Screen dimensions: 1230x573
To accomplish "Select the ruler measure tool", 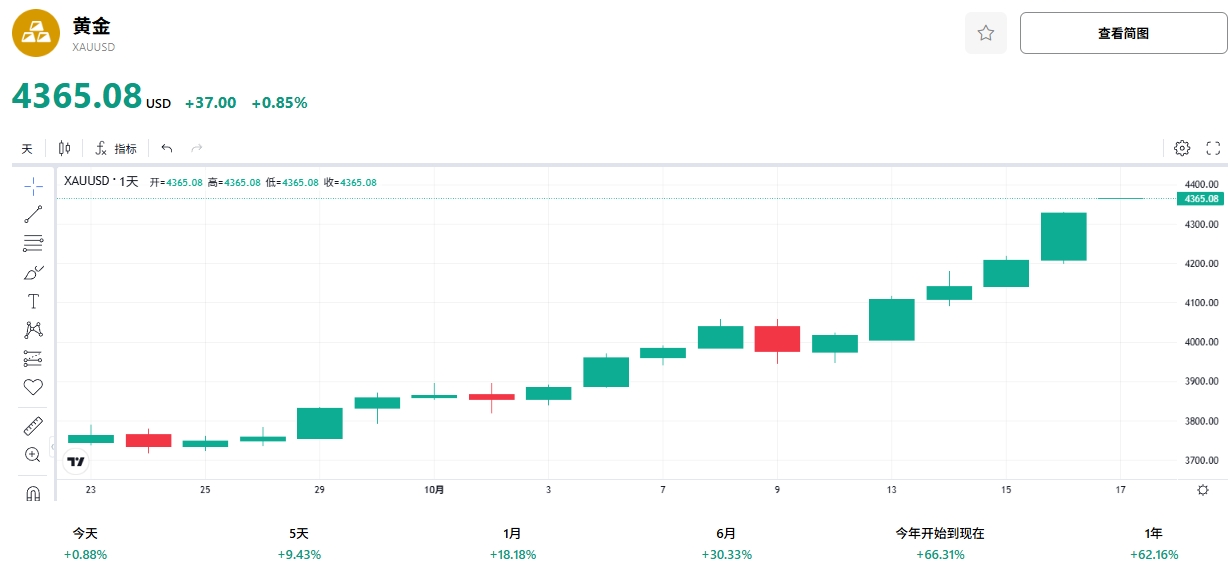I will pyautogui.click(x=33, y=427).
